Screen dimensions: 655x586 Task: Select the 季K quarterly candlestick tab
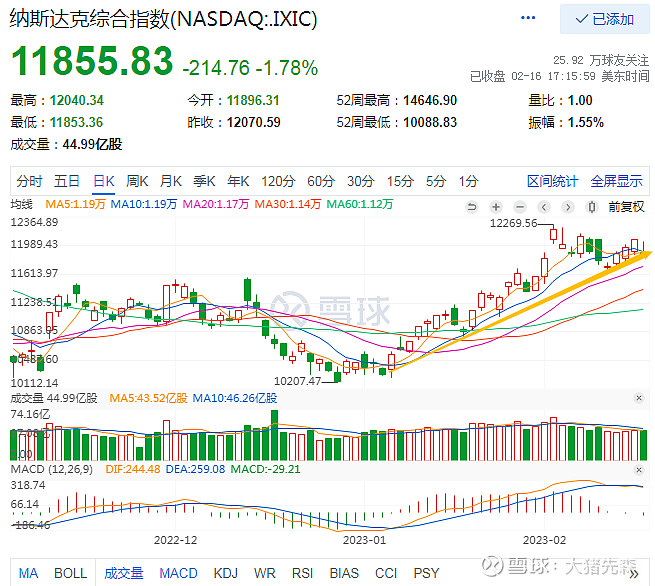[x=204, y=181]
